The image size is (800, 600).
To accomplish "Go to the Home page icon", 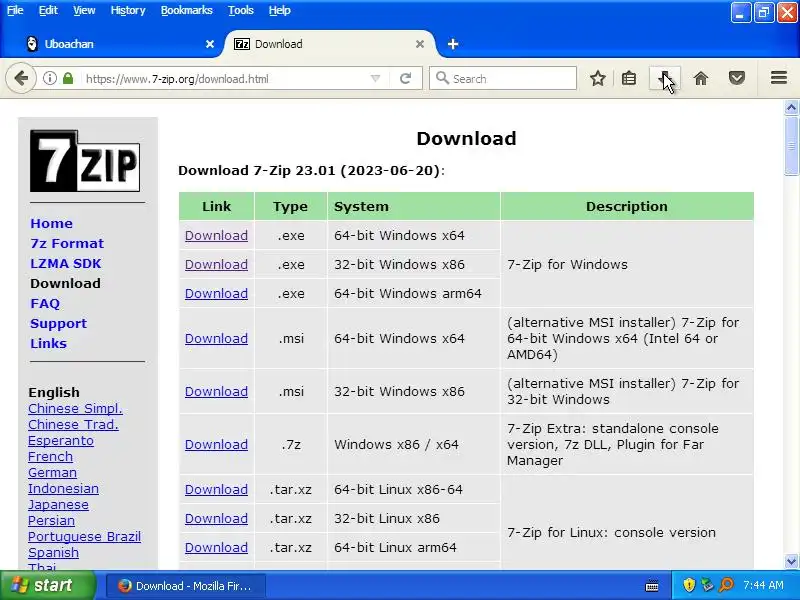I will coord(701,79).
